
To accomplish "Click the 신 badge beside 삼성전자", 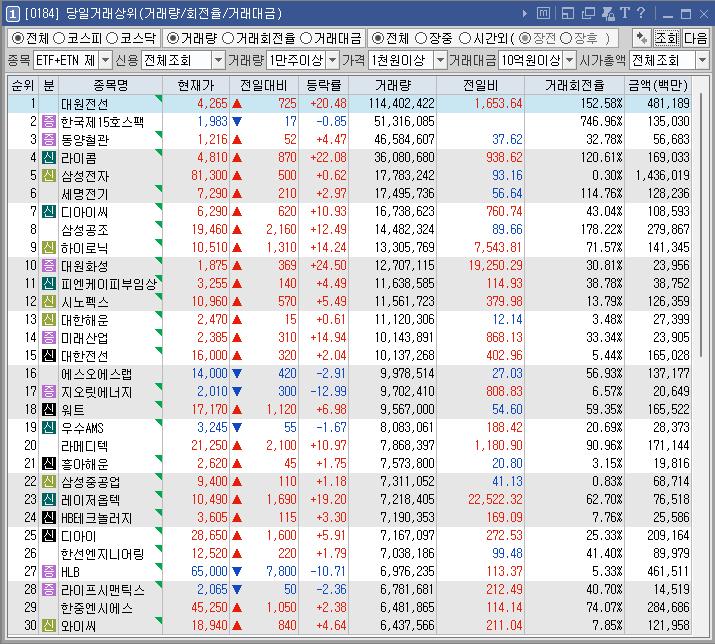I will pyautogui.click(x=49, y=176).
